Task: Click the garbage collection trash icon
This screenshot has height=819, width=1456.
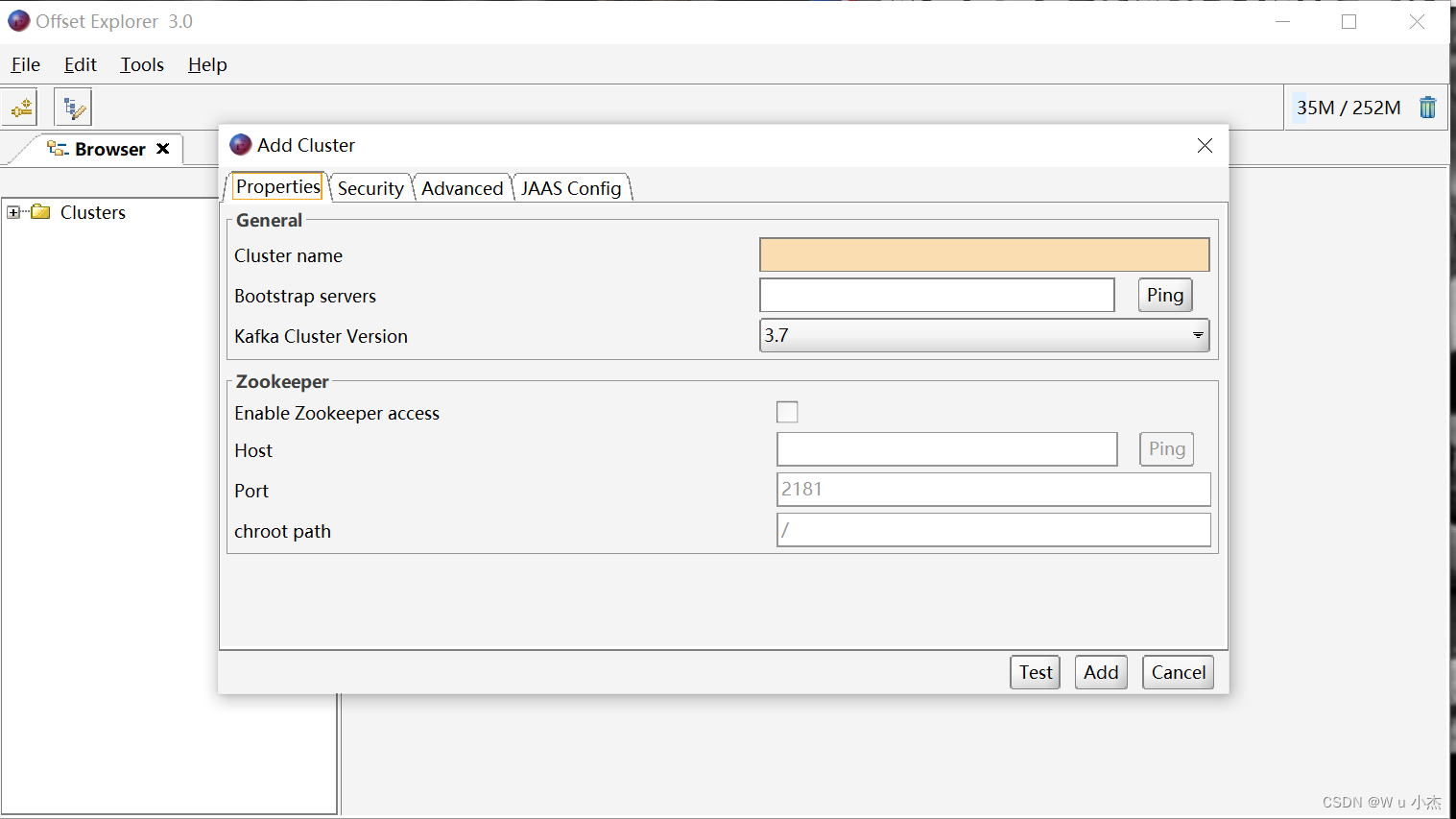Action: point(1428,108)
